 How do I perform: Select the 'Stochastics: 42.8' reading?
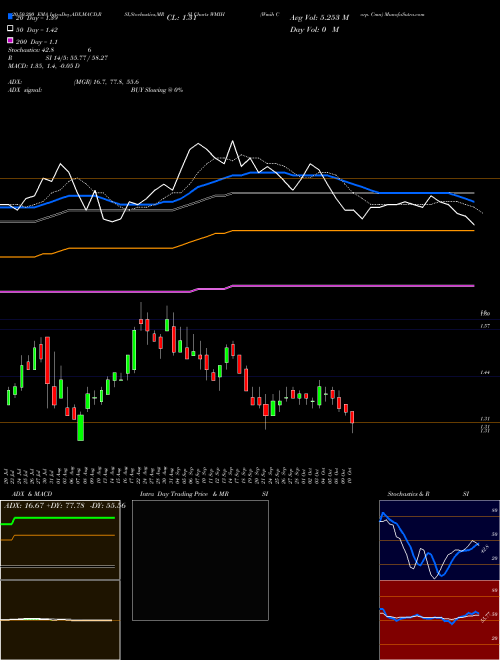29,50
